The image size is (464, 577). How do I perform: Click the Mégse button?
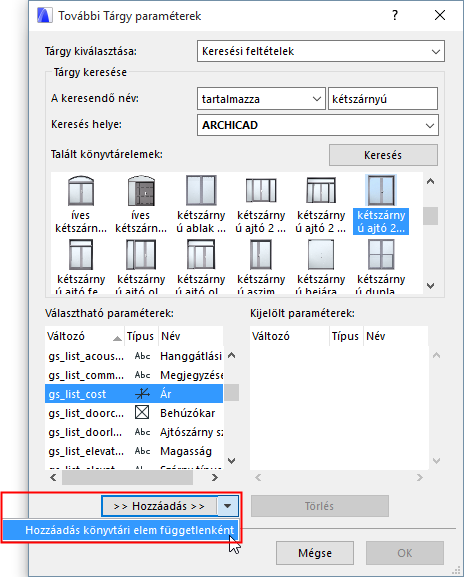(x=315, y=553)
